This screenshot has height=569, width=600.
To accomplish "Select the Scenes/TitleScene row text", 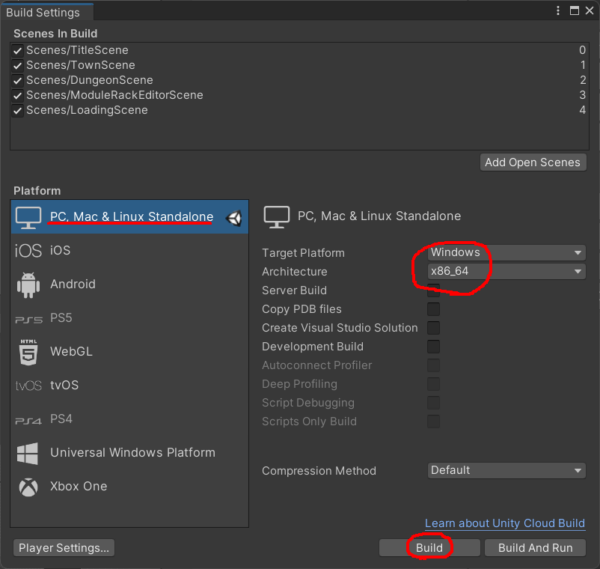I will click(77, 50).
